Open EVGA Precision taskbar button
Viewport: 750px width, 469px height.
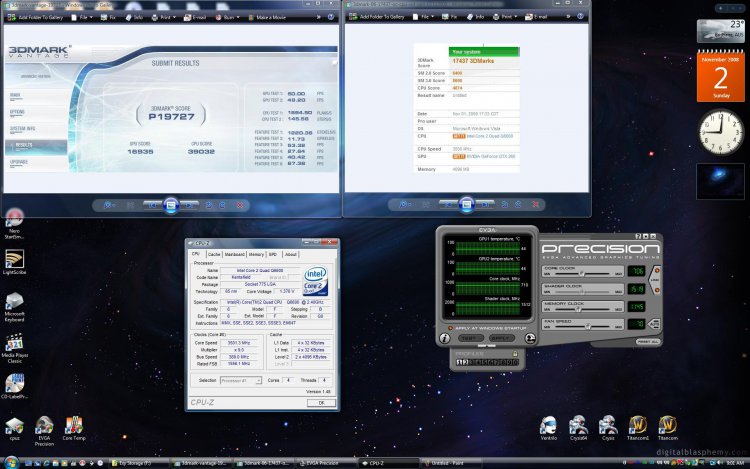325,463
